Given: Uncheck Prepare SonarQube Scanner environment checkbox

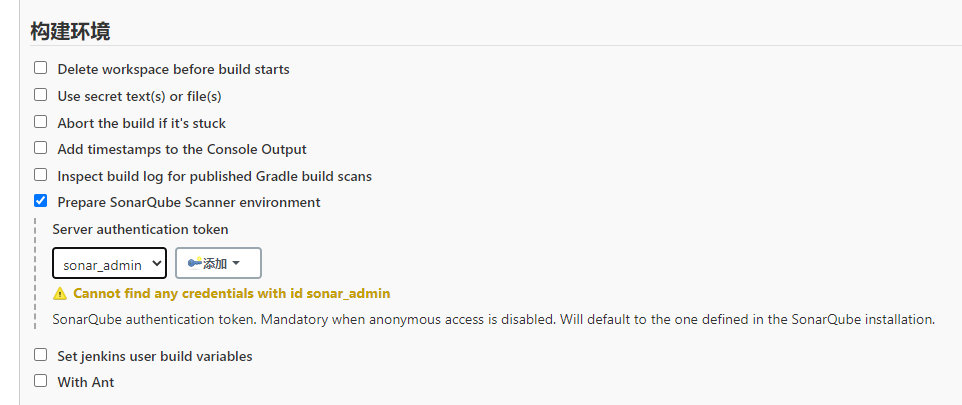Looking at the screenshot, I should tap(40, 201).
